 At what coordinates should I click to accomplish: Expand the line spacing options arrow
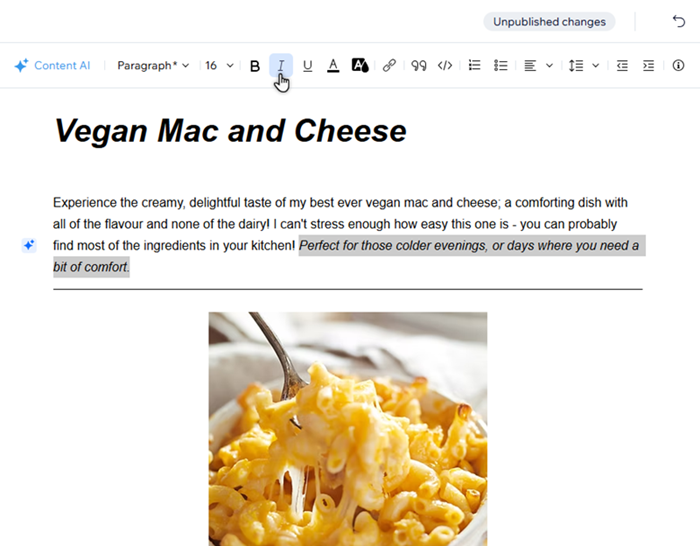click(596, 66)
